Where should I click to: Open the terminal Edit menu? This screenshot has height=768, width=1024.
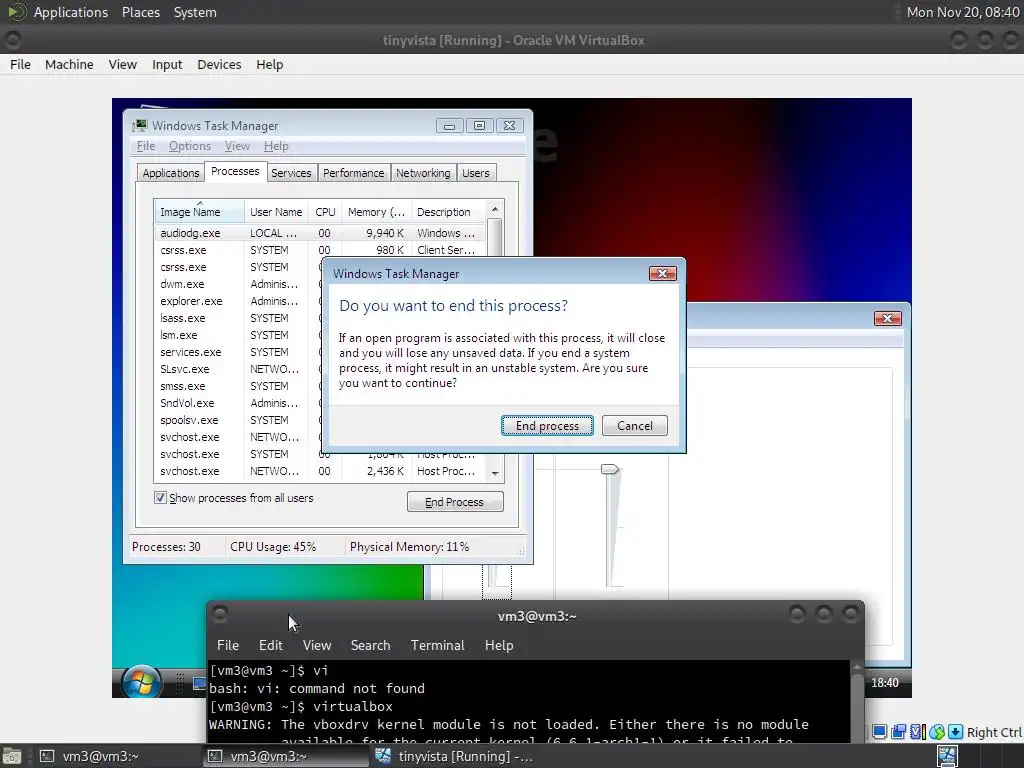point(270,645)
